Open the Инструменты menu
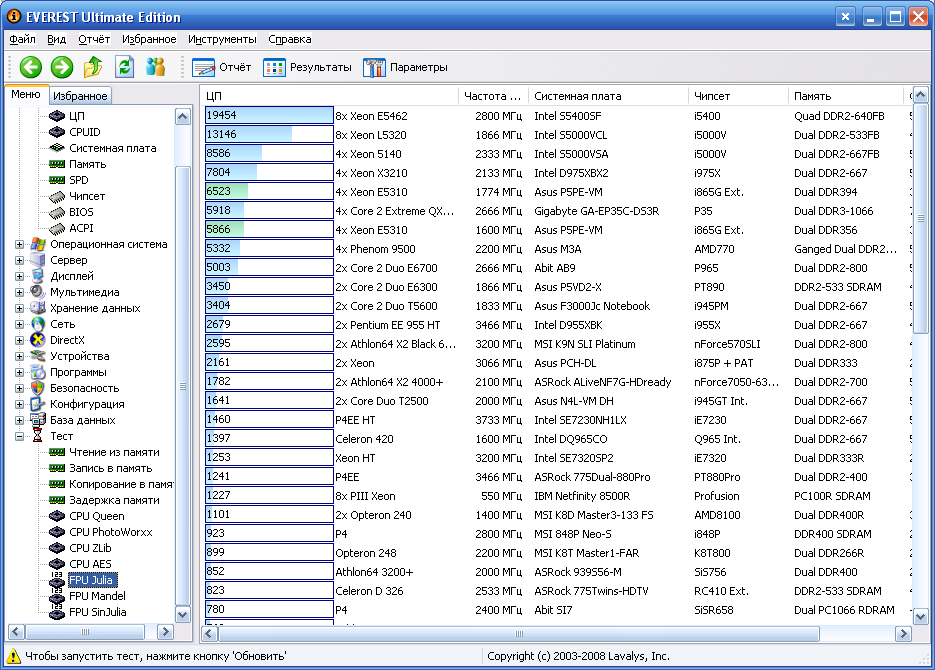This screenshot has width=935, height=670. point(222,39)
